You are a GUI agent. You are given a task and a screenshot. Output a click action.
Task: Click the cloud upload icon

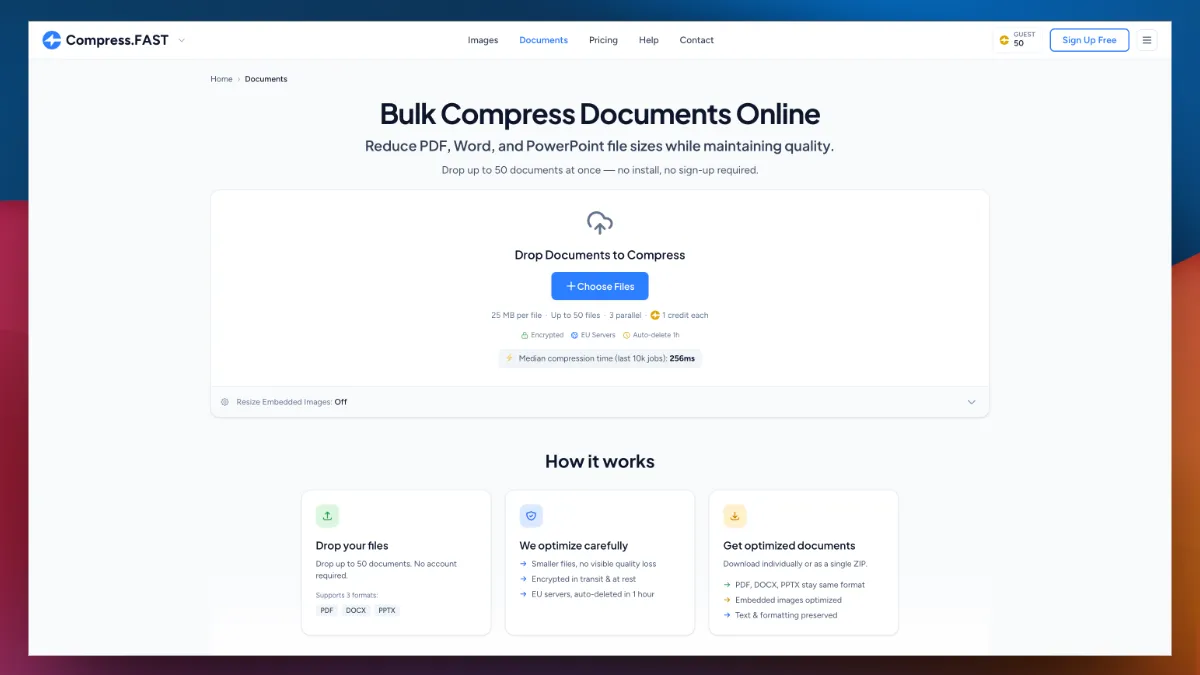tap(600, 223)
